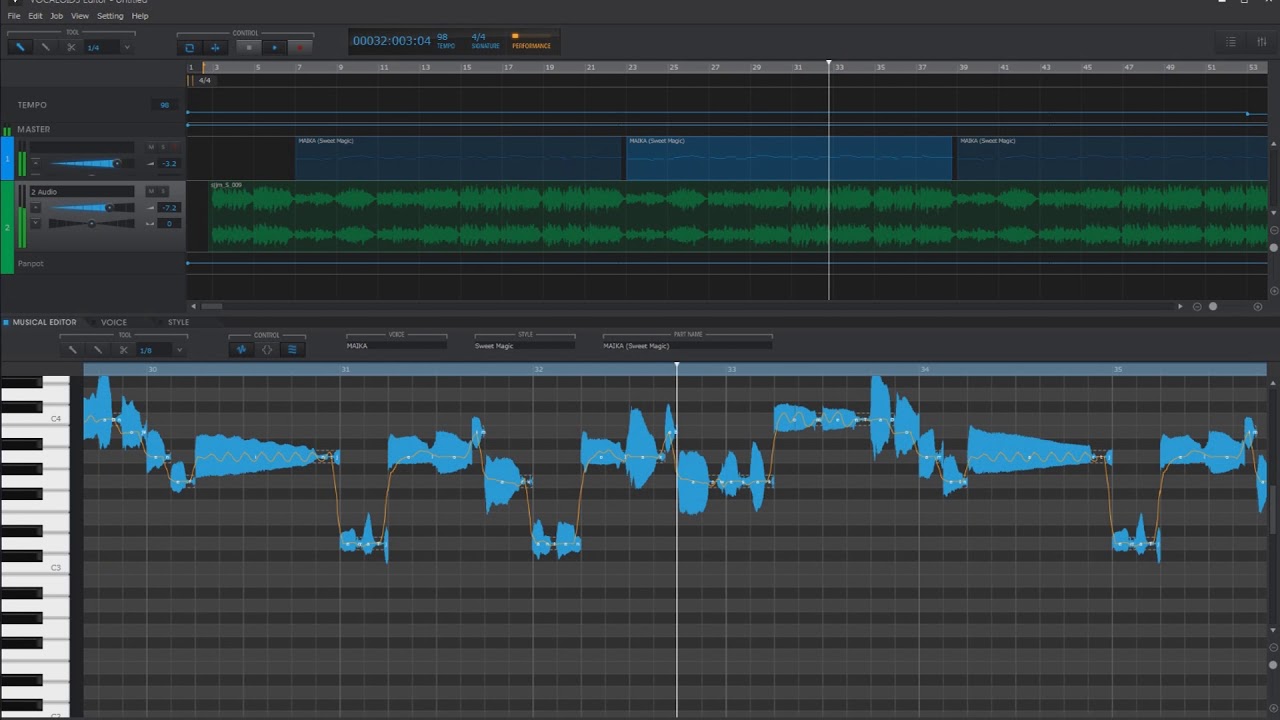This screenshot has height=720, width=1280.
Task: Toggle the brackets button in editor Control
Action: pyautogui.click(x=267, y=350)
